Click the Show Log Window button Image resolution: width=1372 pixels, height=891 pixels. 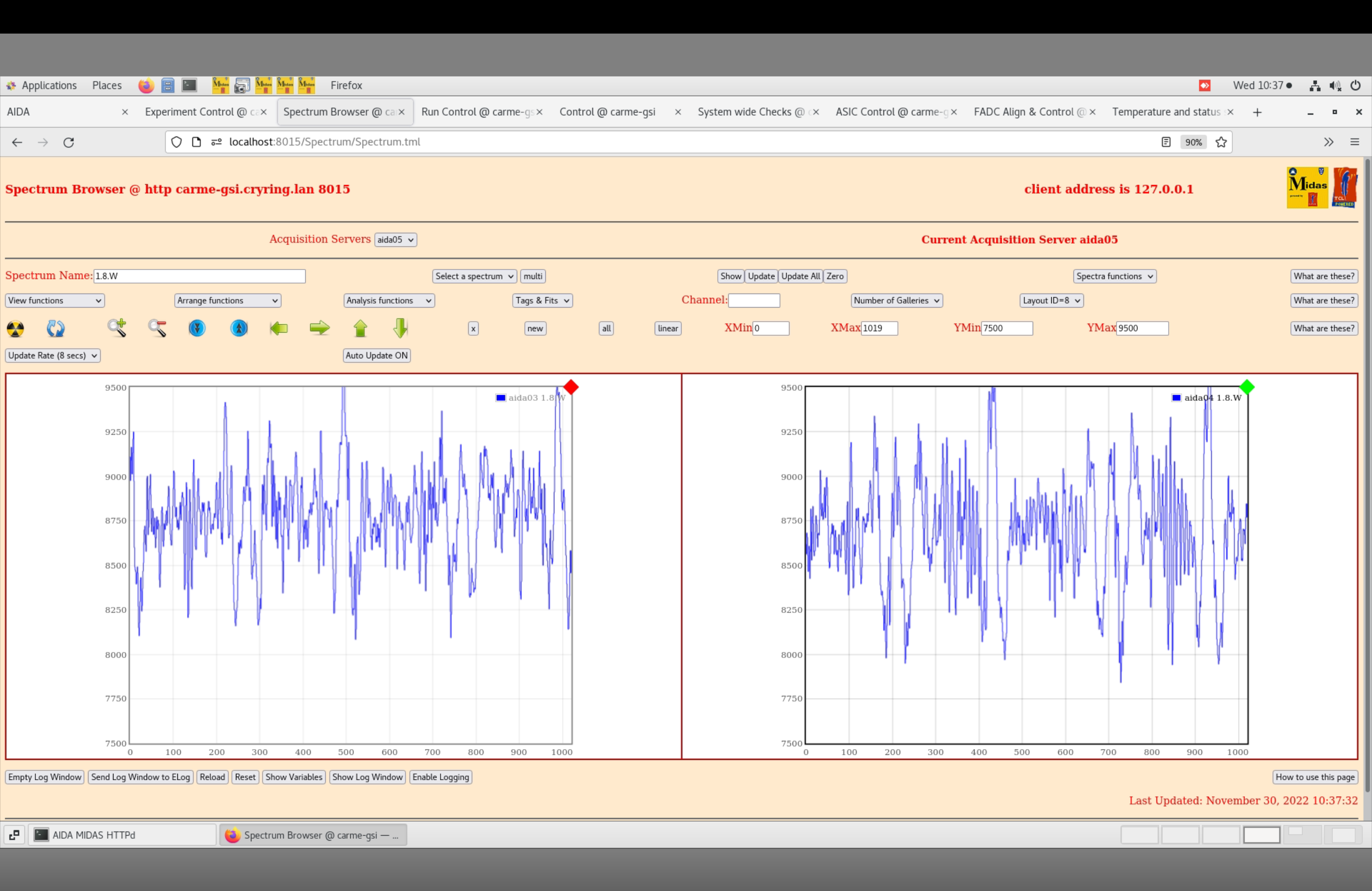(x=367, y=777)
